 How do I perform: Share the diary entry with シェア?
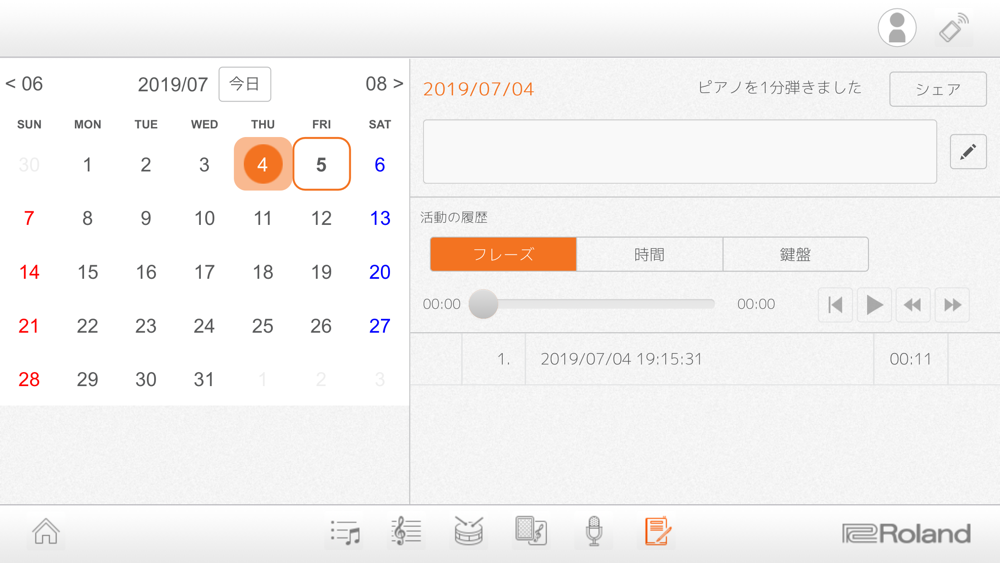tap(938, 89)
